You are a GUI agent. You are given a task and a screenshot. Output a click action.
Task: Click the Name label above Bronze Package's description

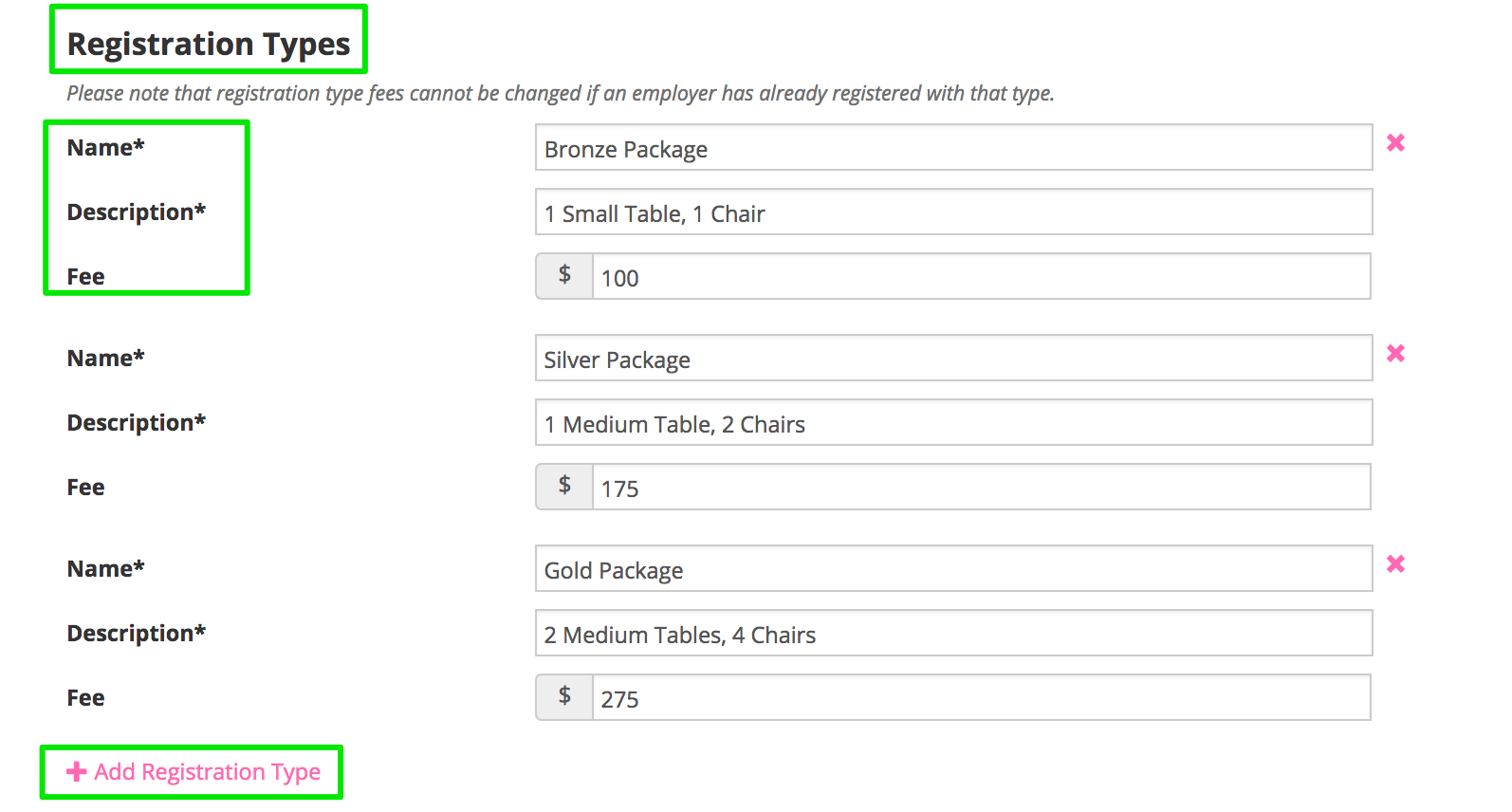[x=105, y=148]
